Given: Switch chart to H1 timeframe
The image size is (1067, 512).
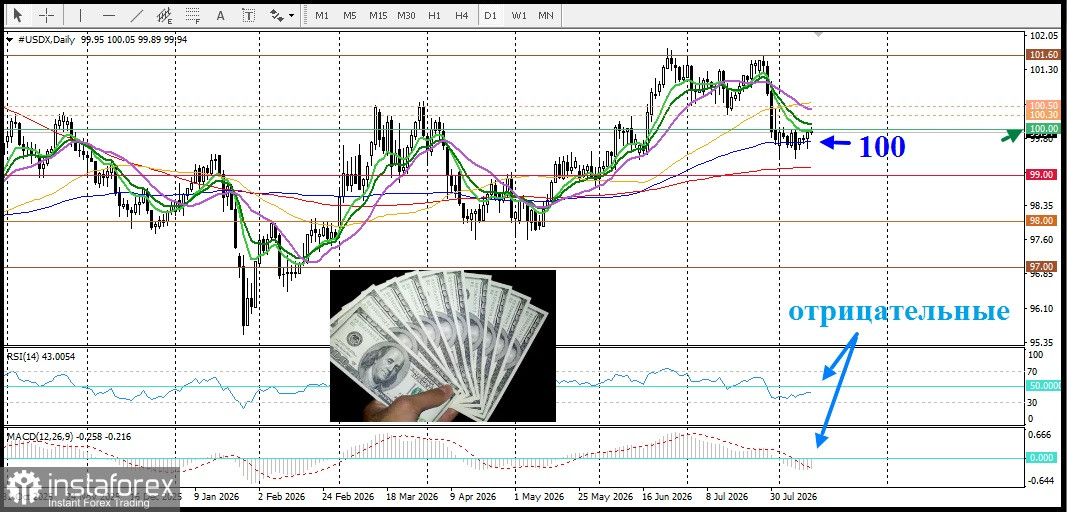Looking at the screenshot, I should 435,15.
